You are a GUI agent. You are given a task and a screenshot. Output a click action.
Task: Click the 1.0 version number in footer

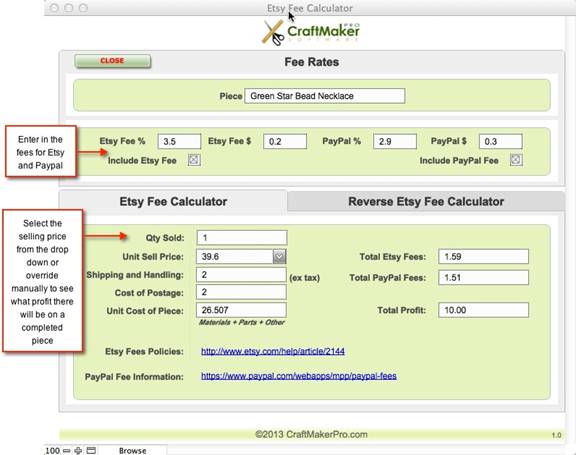(556, 435)
